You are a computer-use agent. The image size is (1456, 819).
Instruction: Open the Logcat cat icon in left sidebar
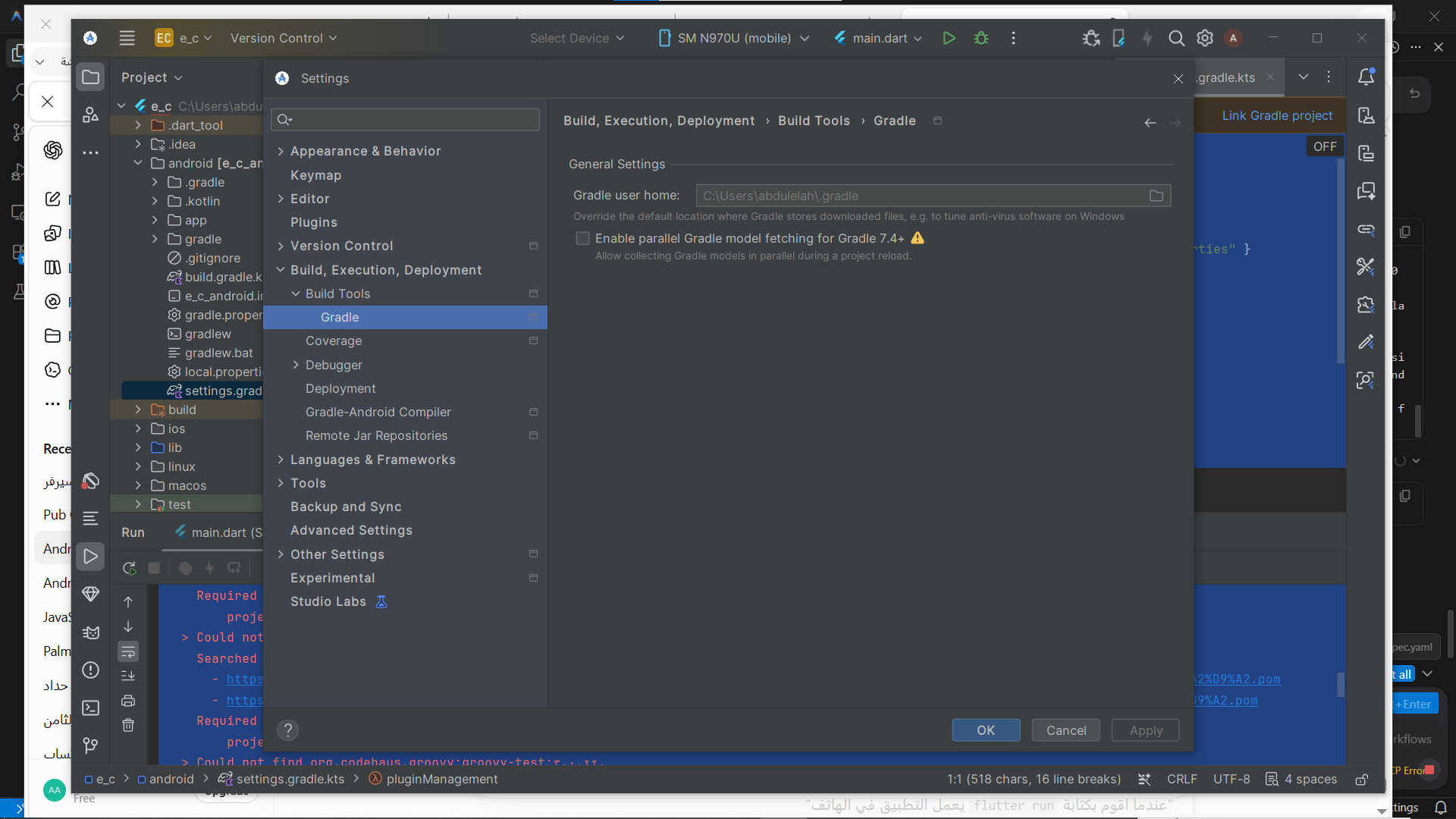click(90, 632)
